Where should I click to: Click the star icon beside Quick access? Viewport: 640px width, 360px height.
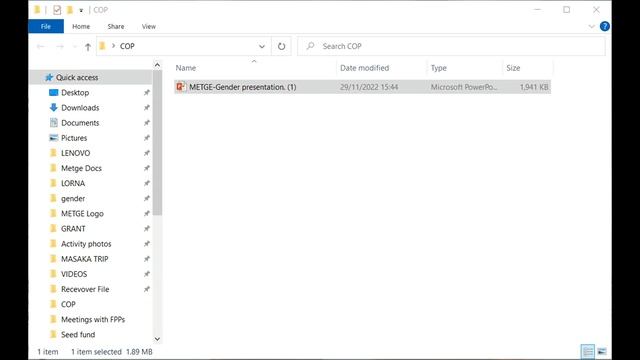[49, 78]
